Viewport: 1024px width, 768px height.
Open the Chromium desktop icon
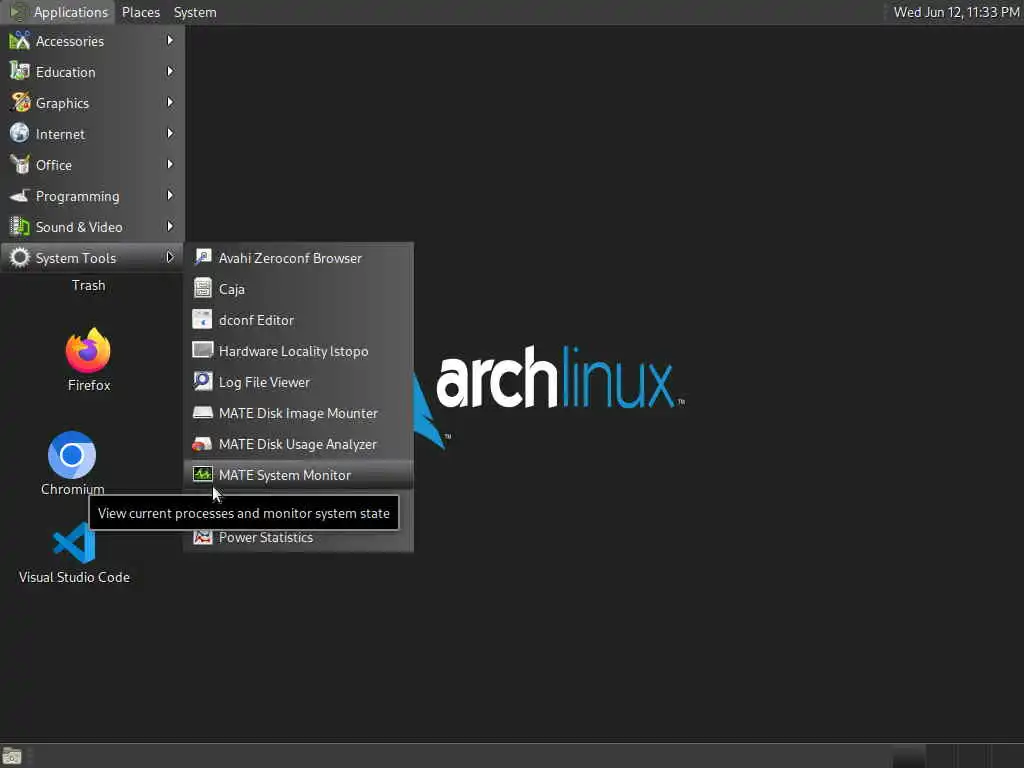click(72, 455)
